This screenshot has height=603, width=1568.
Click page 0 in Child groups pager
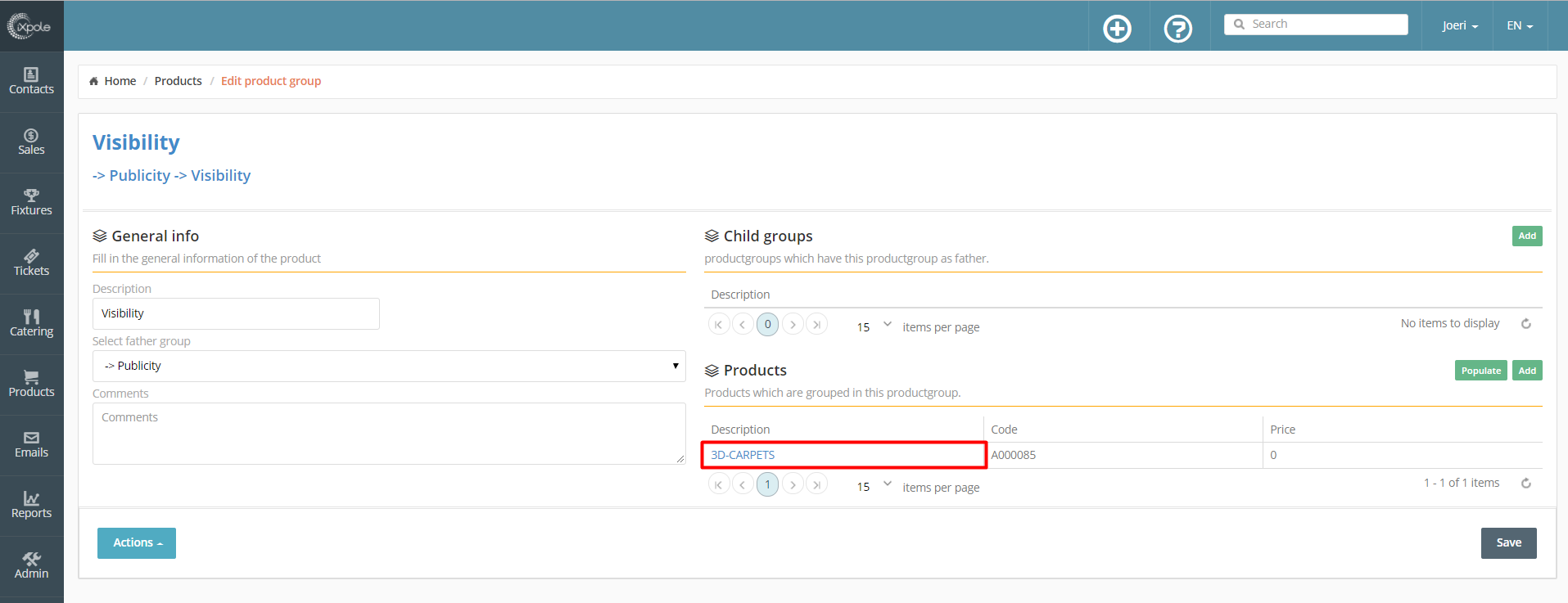(x=767, y=324)
